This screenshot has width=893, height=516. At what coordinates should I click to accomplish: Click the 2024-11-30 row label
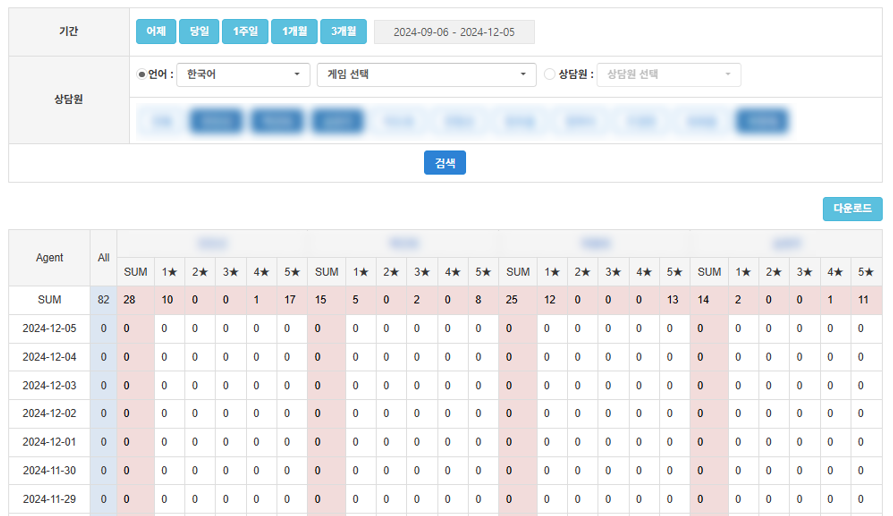(x=49, y=470)
